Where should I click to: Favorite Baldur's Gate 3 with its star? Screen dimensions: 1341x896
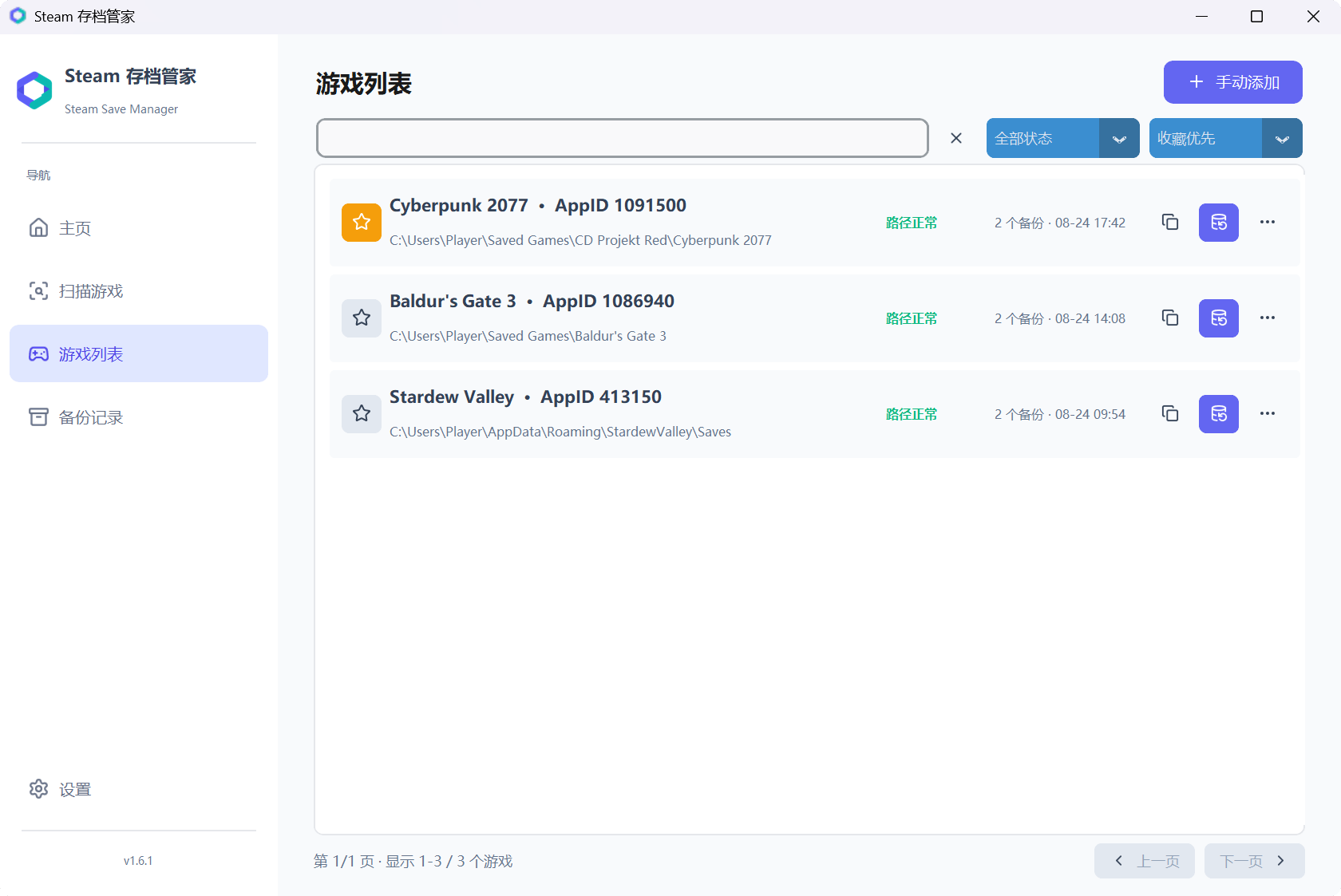pos(362,318)
